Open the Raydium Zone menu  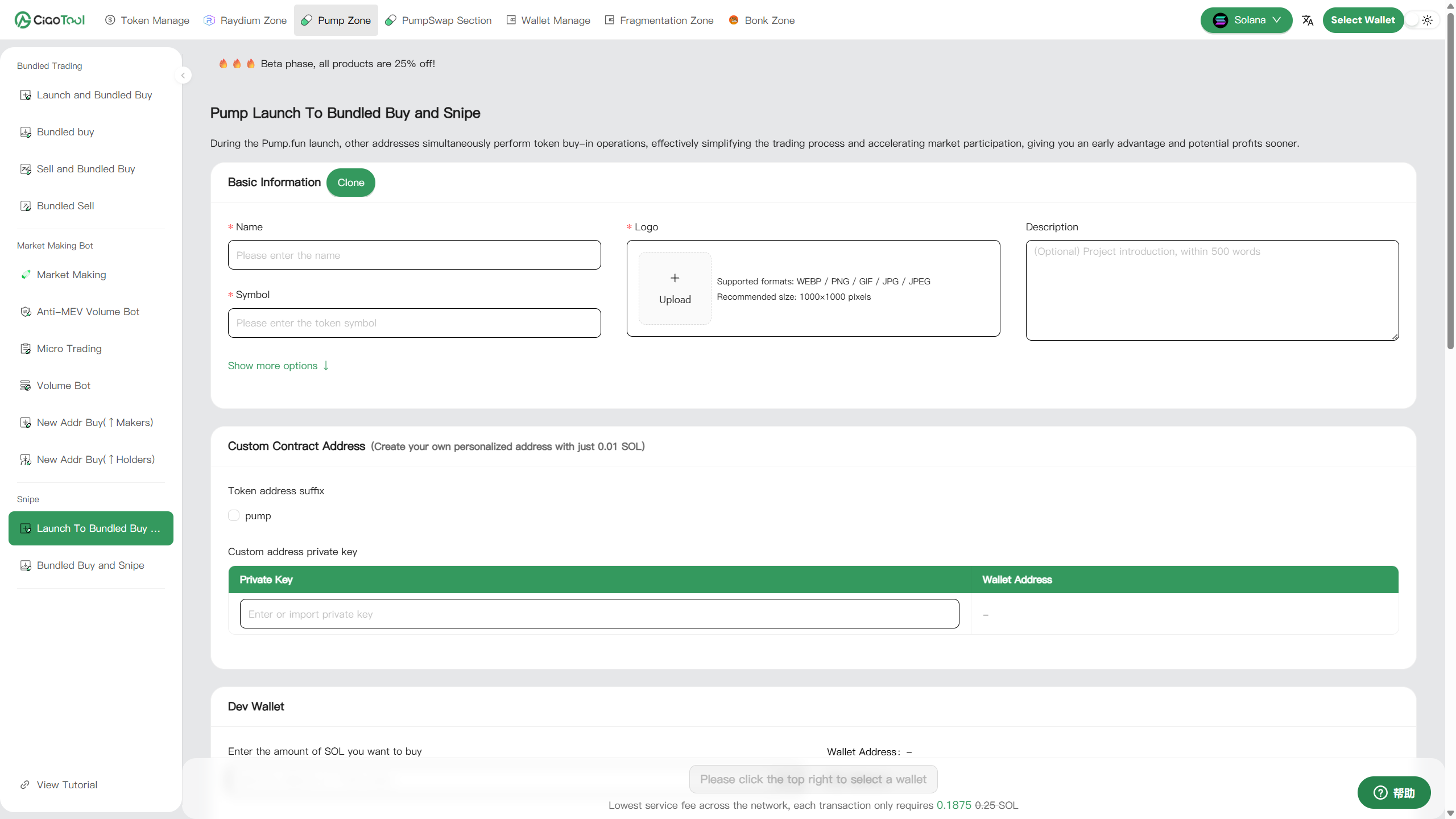tap(245, 20)
